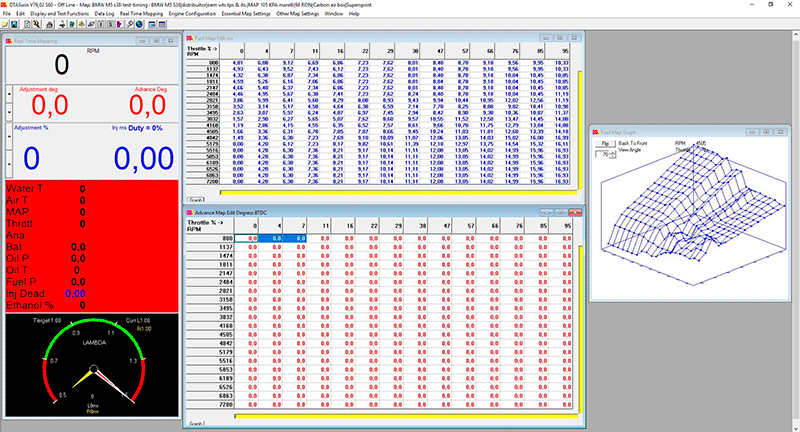Select Fuel Map cell at RPM 800, throttle 0
This screenshot has height=432, width=800.
[x=233, y=63]
